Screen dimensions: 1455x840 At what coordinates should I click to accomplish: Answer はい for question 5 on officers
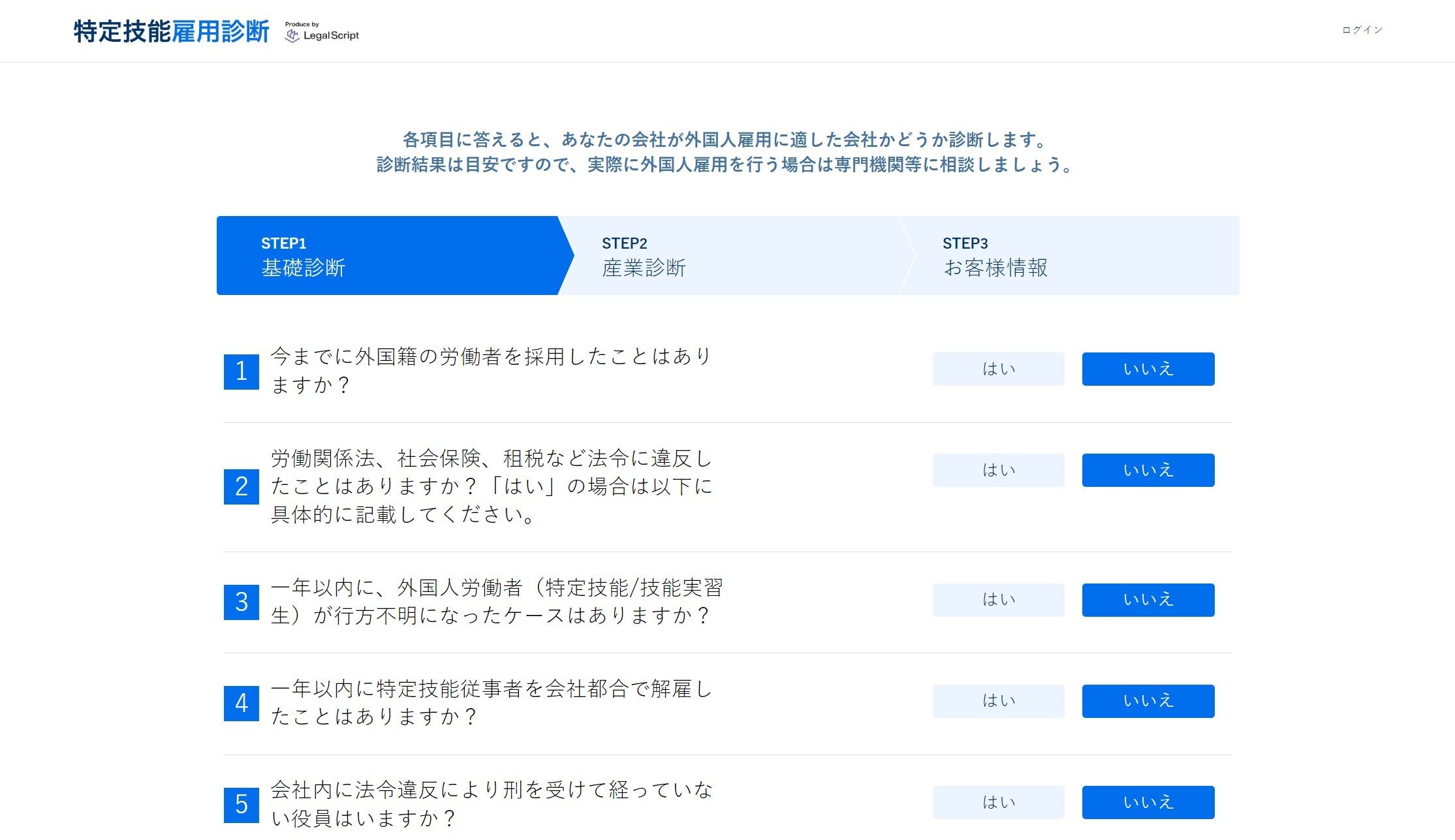(998, 802)
